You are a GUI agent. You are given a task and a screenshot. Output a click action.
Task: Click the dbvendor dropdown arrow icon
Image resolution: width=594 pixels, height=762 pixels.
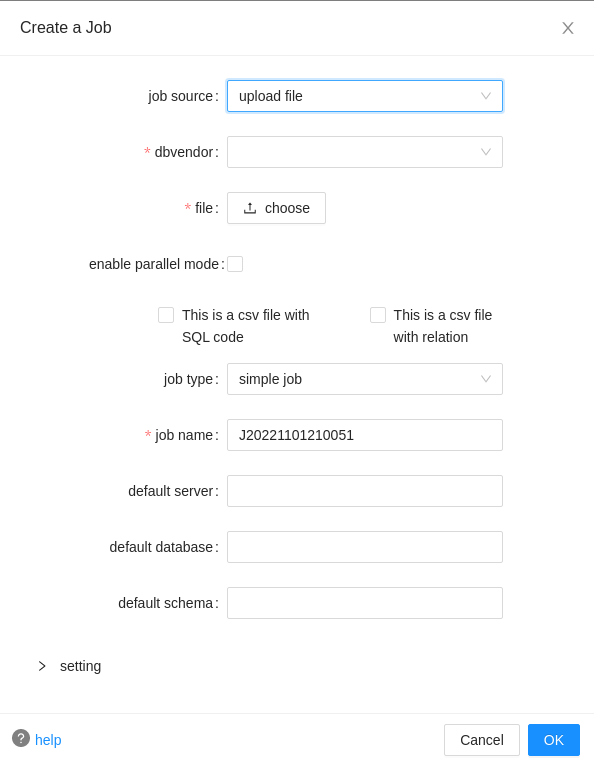[x=486, y=152]
